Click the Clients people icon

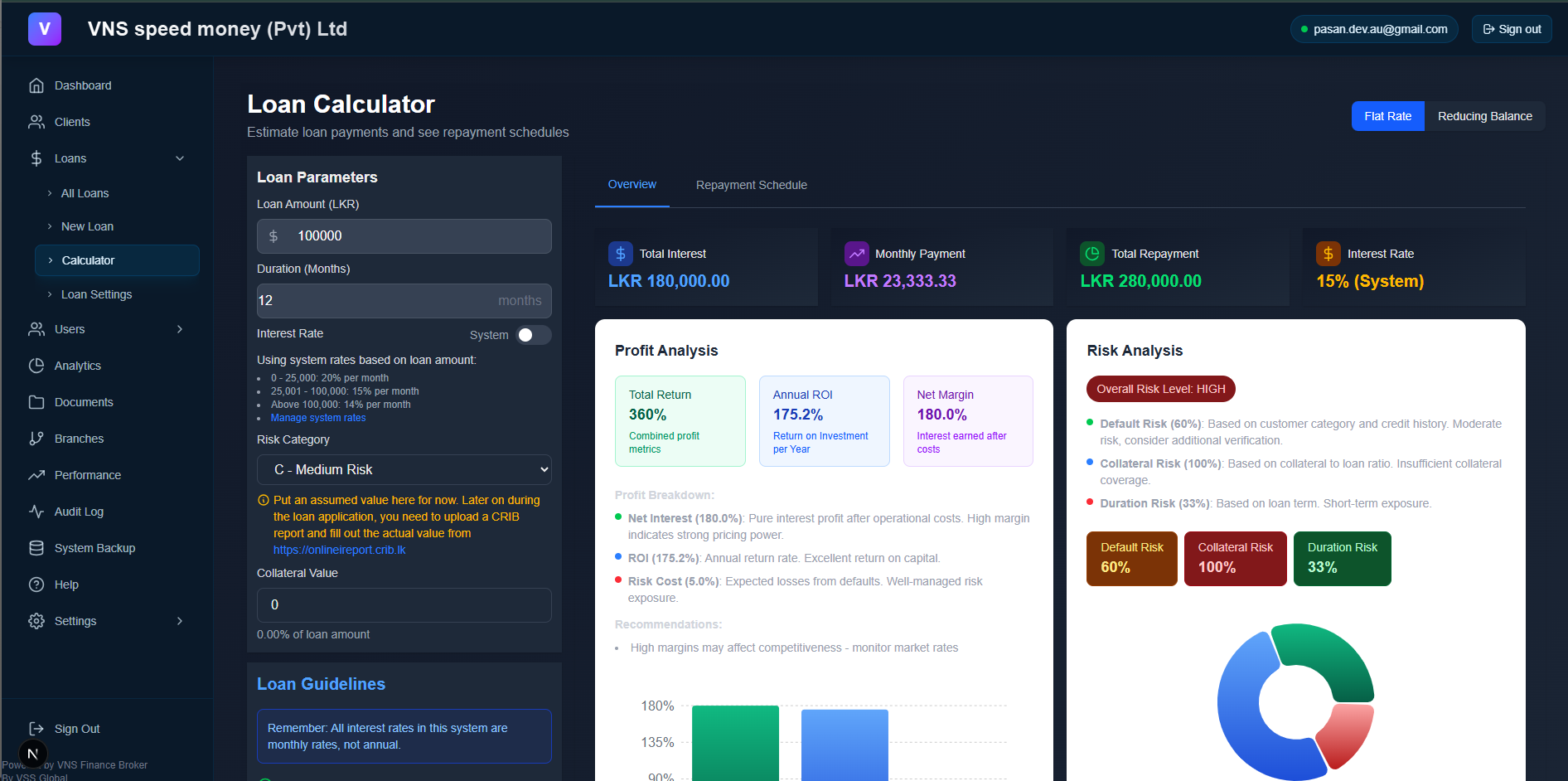[x=36, y=122]
